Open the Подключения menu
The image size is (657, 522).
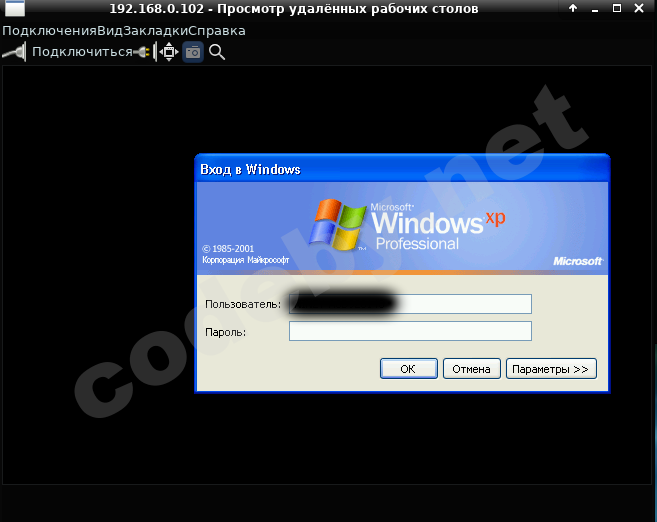49,31
